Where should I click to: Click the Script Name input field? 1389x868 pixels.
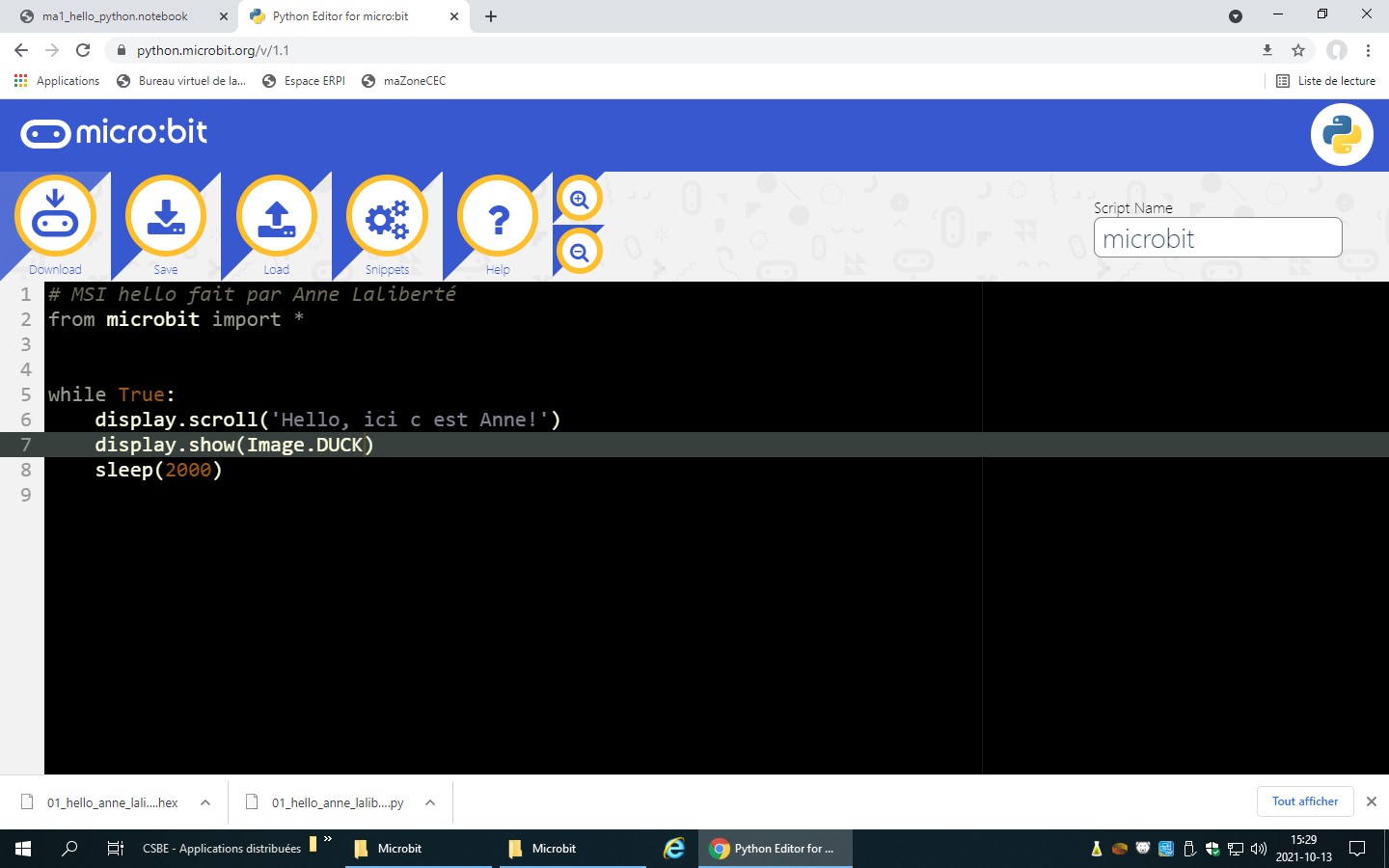1217,237
